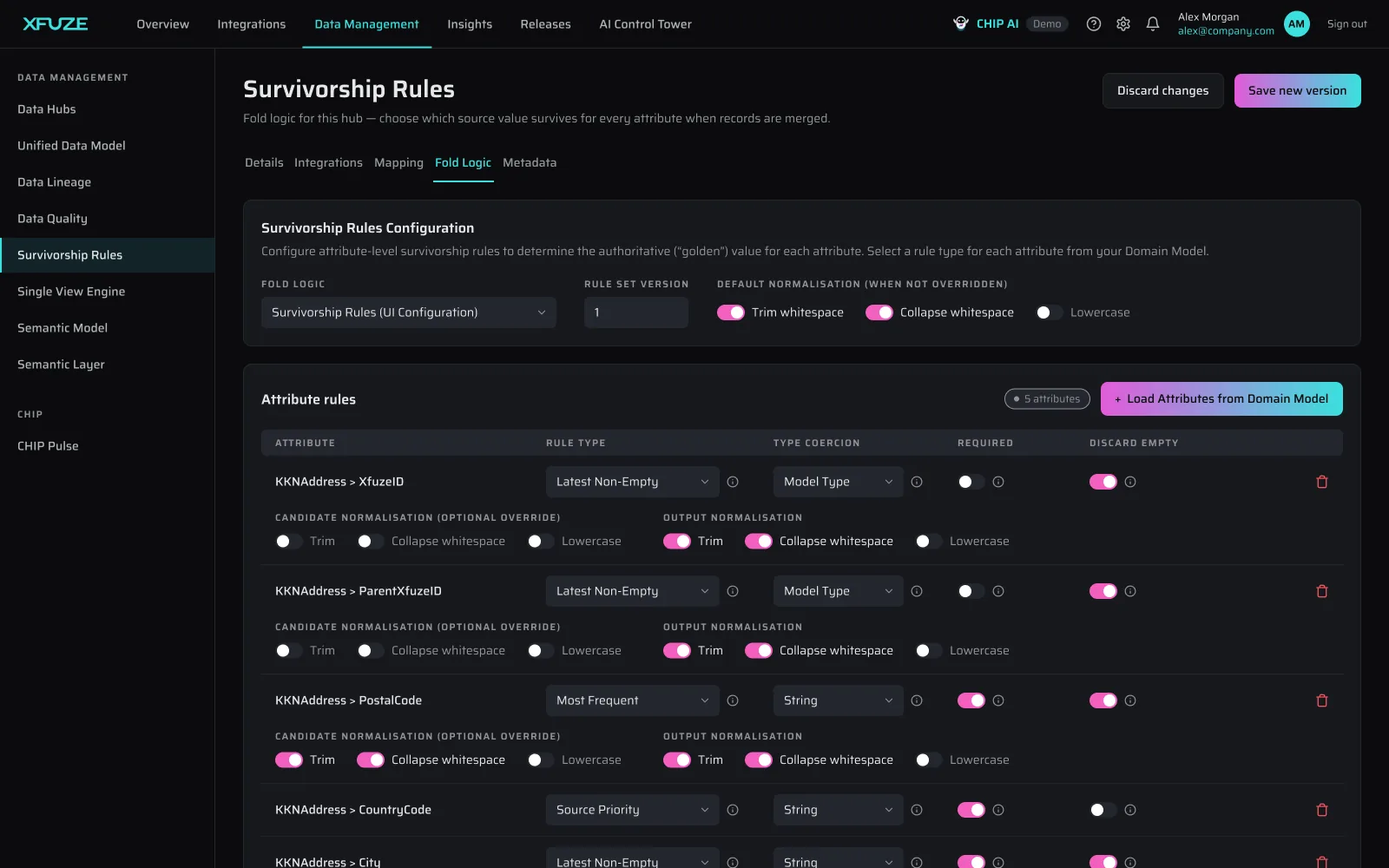Screen dimensions: 1389x868
Task: Open Source Priority rule type dropdown
Action: [x=633, y=810]
